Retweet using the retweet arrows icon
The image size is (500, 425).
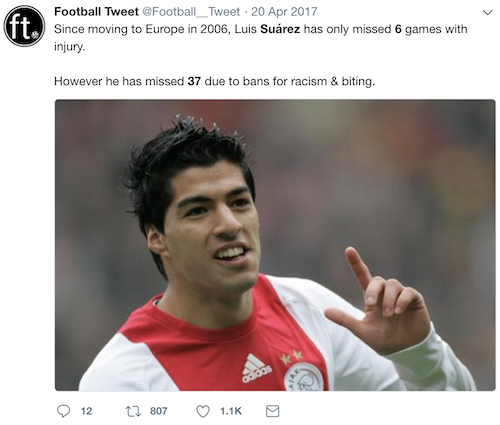pyautogui.click(x=132, y=411)
